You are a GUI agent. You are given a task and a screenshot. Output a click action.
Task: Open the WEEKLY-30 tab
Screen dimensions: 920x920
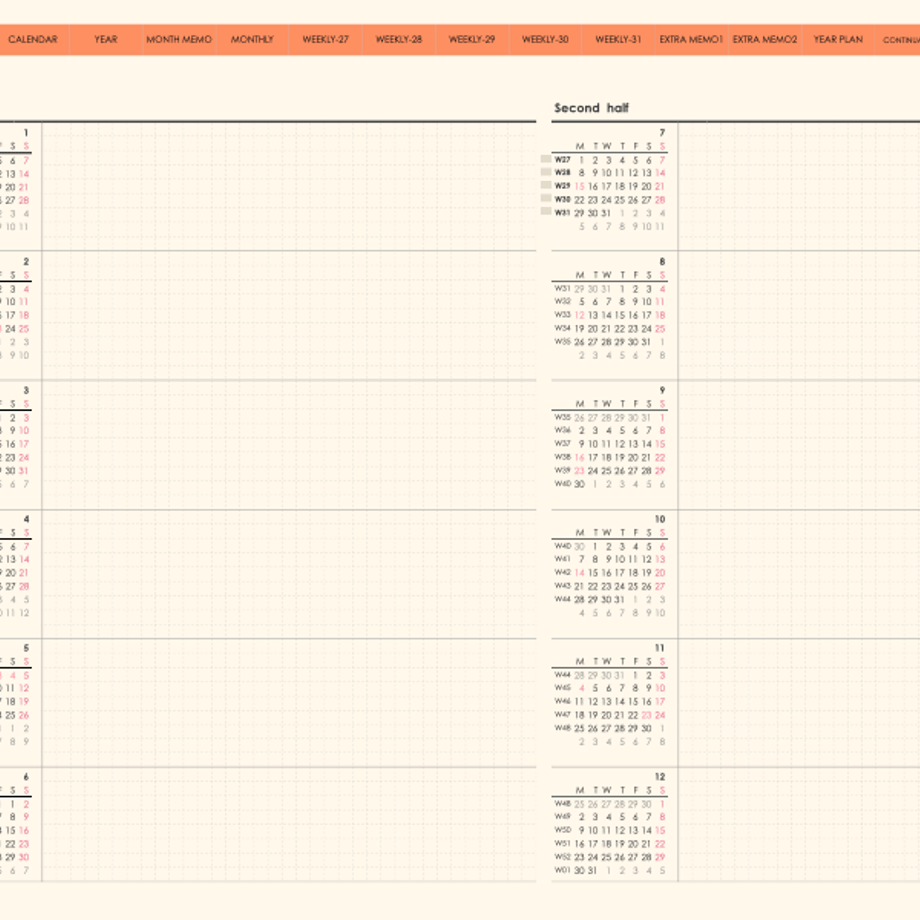545,39
